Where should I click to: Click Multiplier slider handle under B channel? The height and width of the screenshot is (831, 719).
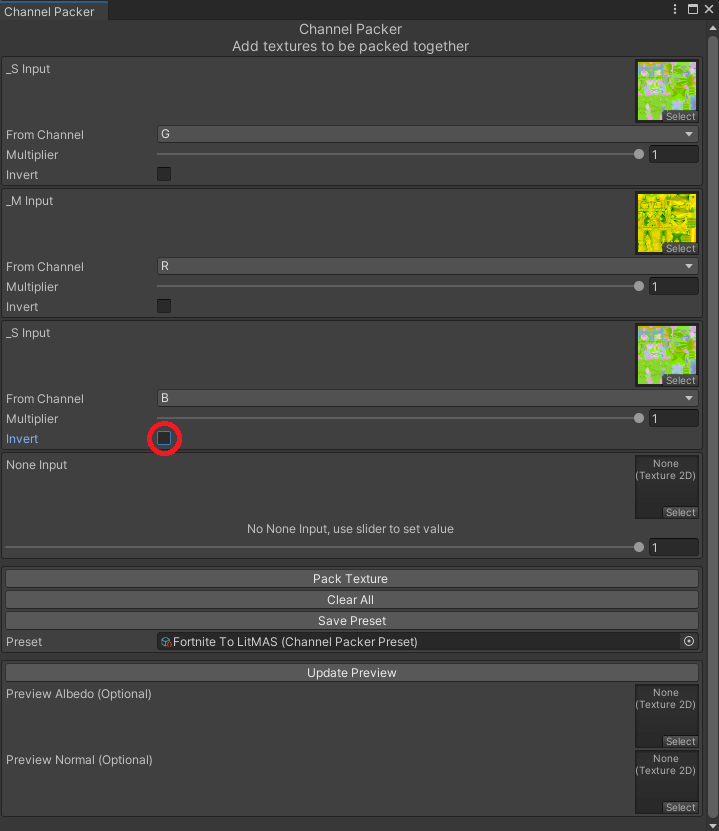click(x=639, y=418)
